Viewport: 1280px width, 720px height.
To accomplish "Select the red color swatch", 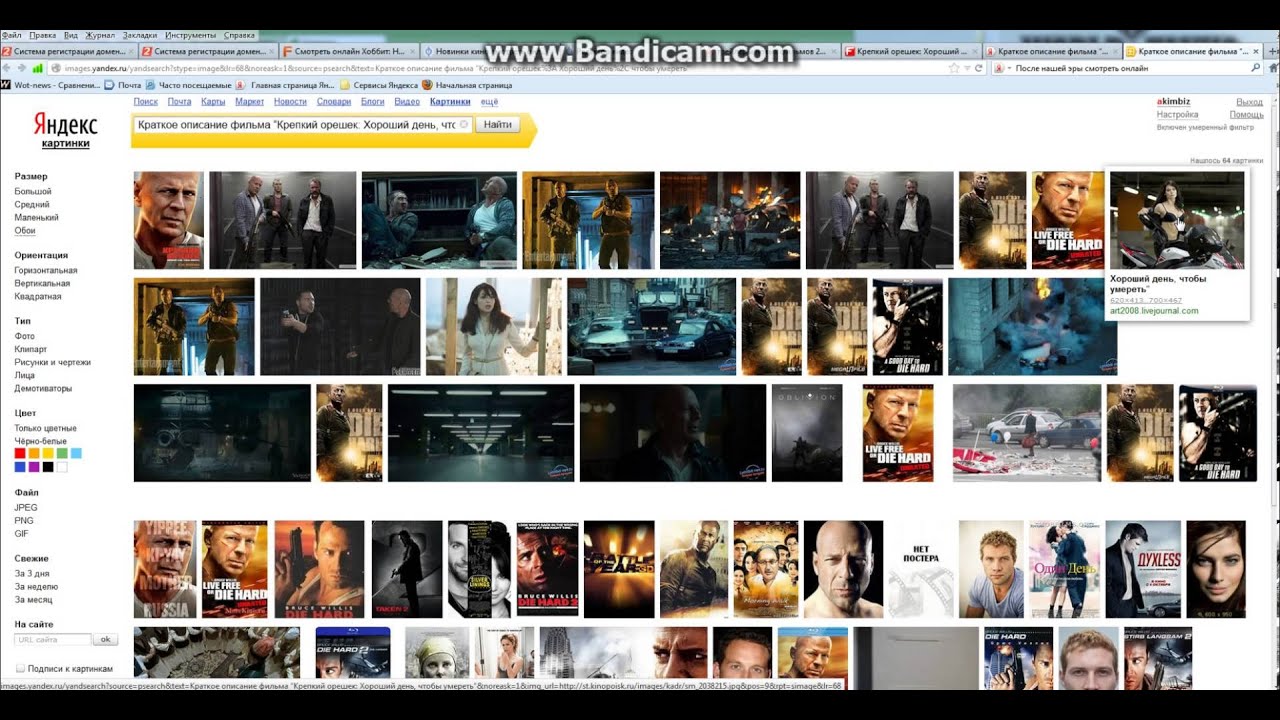I will pyautogui.click(x=20, y=453).
